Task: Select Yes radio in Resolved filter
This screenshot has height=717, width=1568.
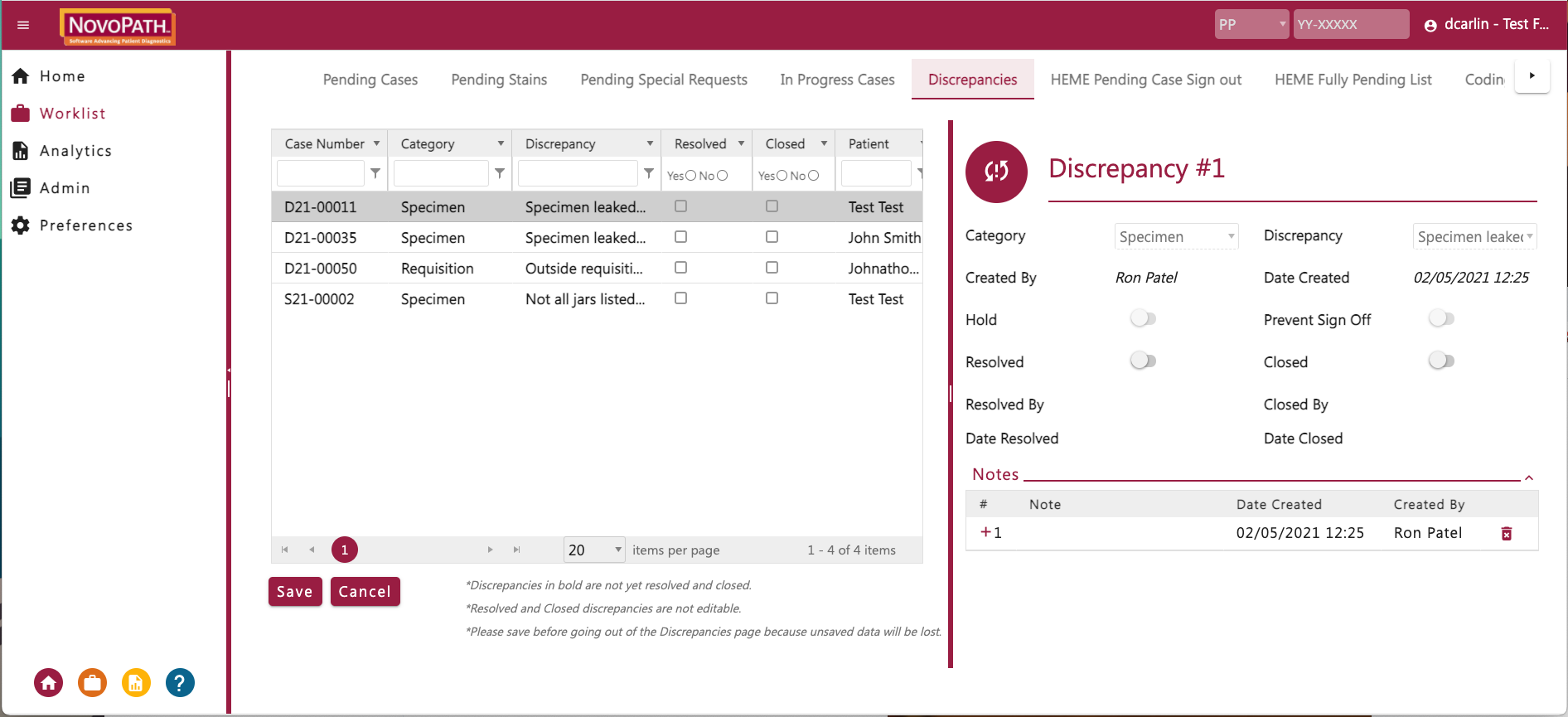Action: 691,176
